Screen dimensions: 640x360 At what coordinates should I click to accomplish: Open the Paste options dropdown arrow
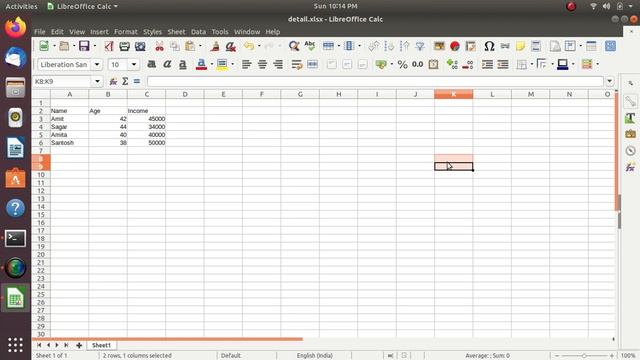click(x=200, y=46)
